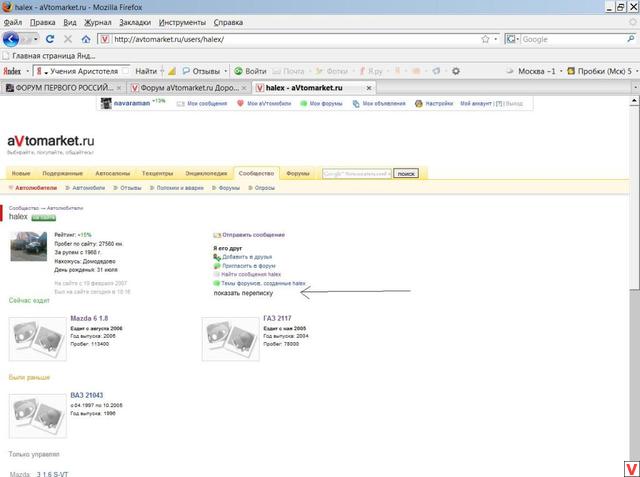The image size is (640, 477).
Task: Click Отправить сообщение link
Action: [253, 235]
